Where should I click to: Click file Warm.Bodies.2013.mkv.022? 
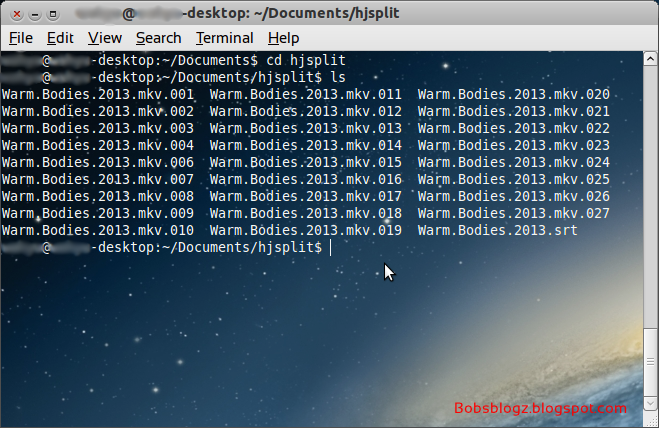click(514, 128)
